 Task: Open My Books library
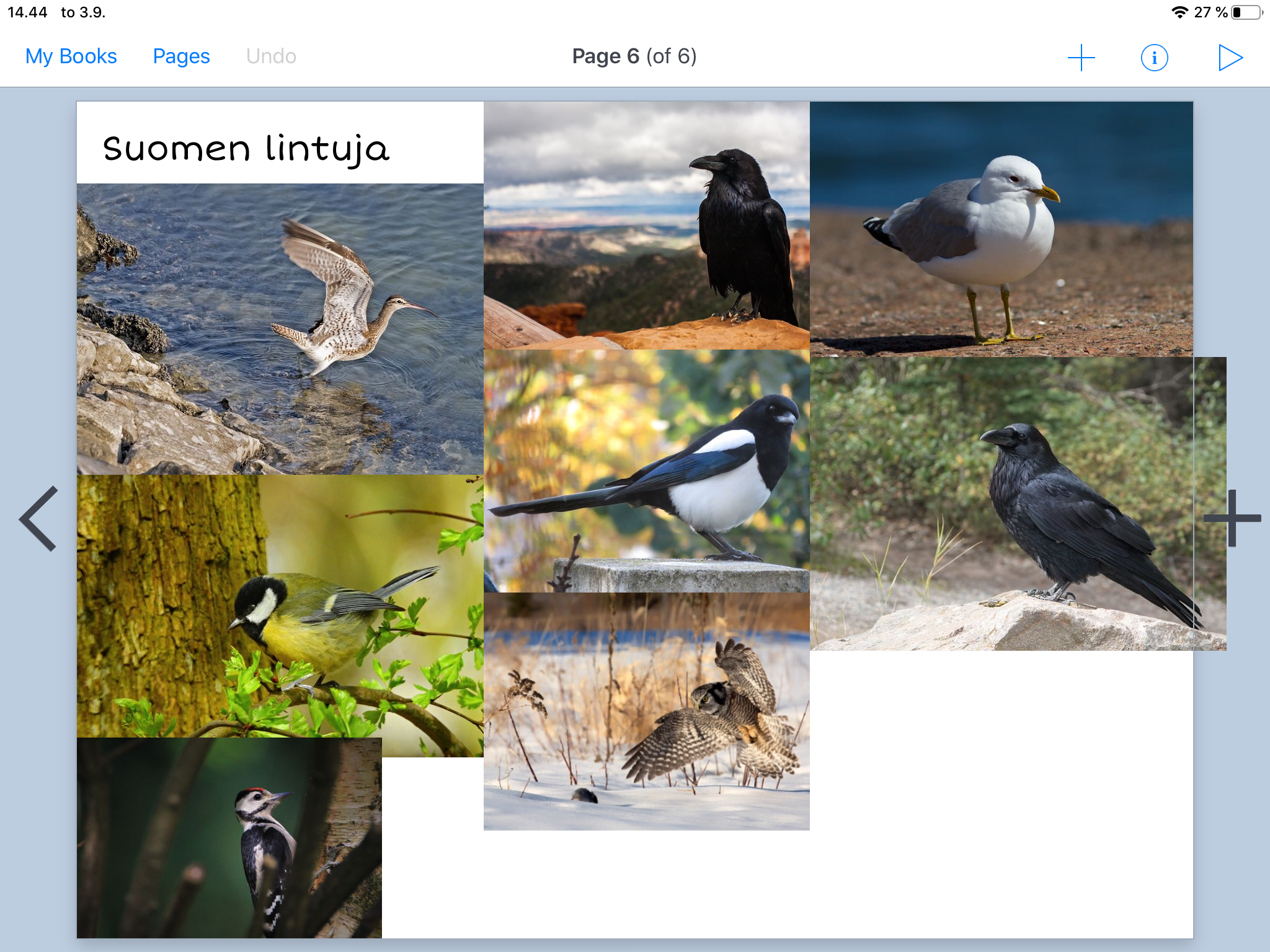71,56
